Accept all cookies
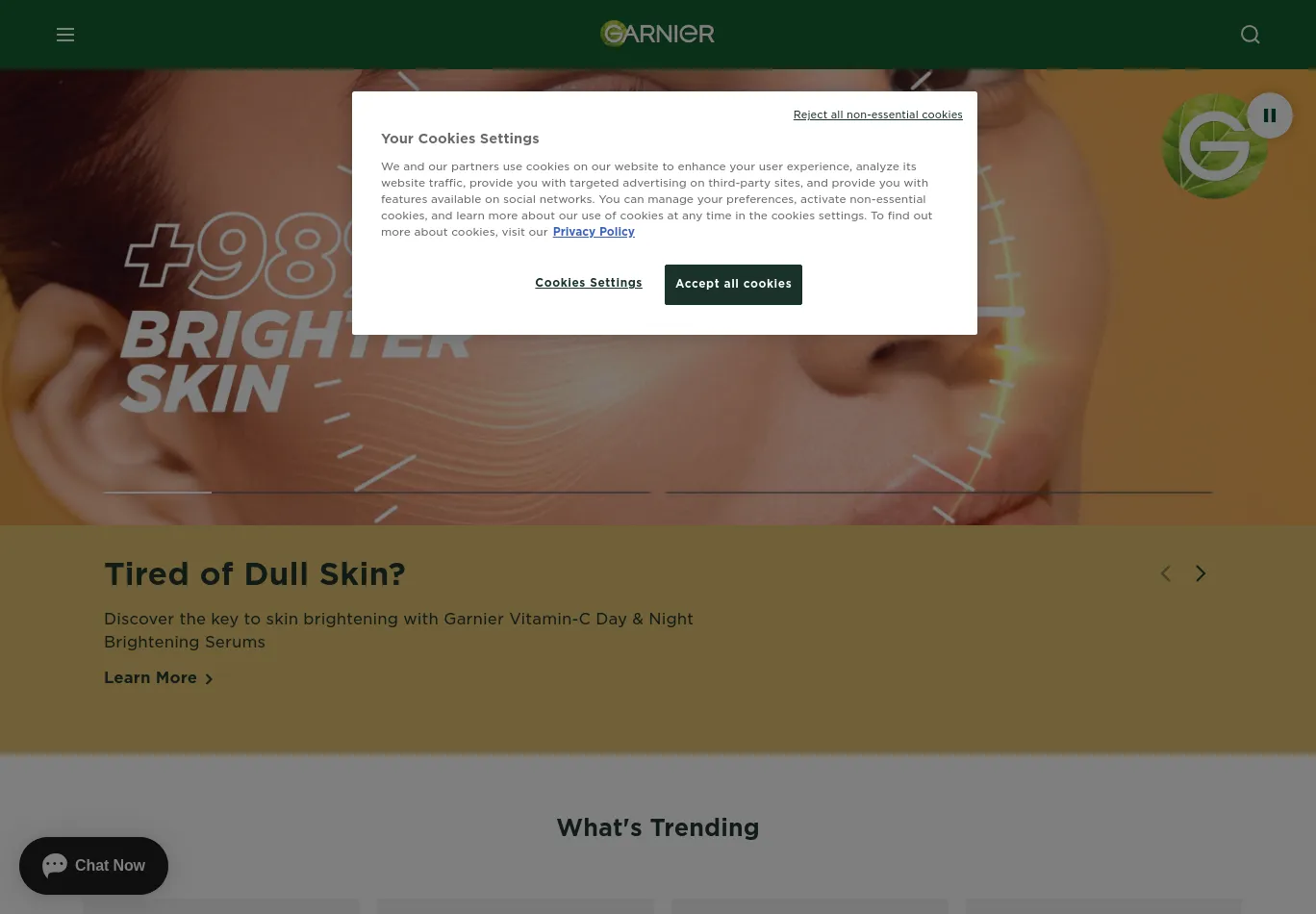 pyautogui.click(x=733, y=285)
